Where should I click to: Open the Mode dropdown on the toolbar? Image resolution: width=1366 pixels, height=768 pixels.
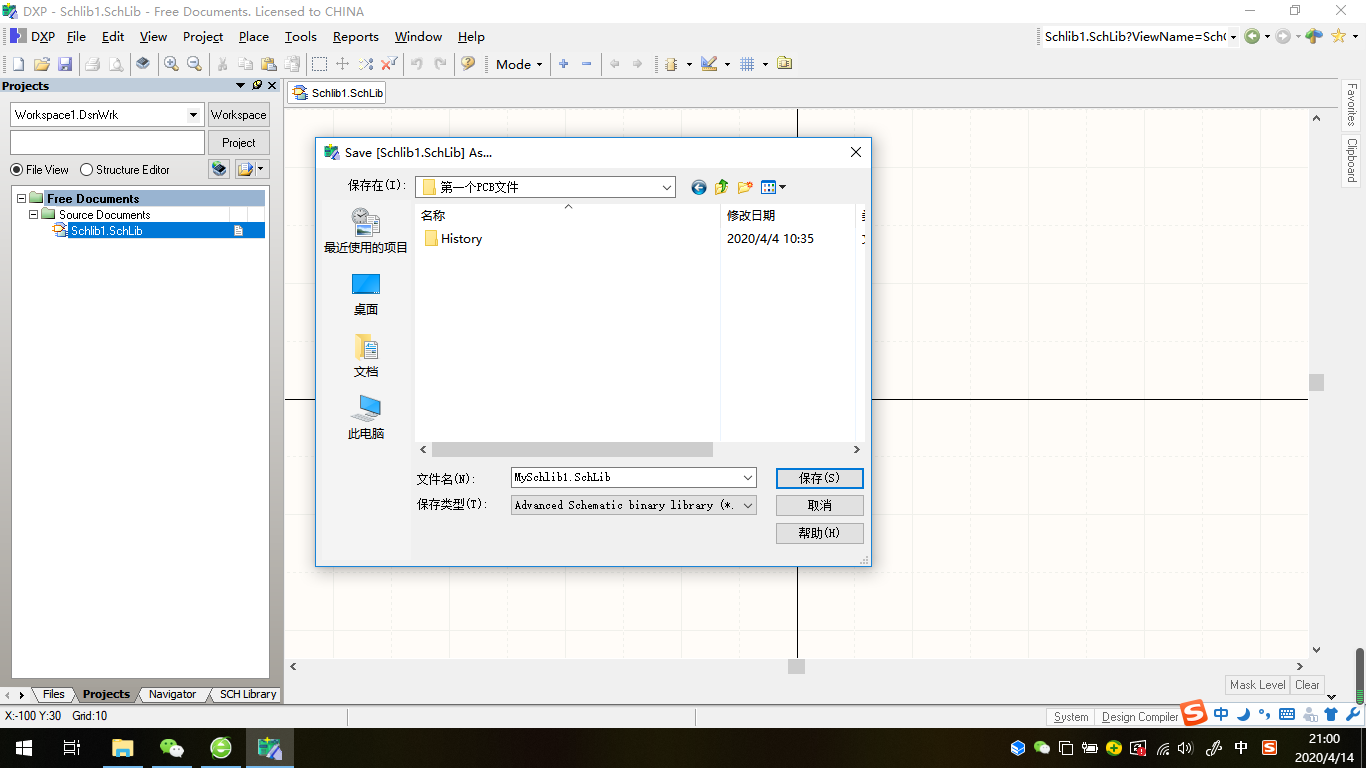(517, 63)
